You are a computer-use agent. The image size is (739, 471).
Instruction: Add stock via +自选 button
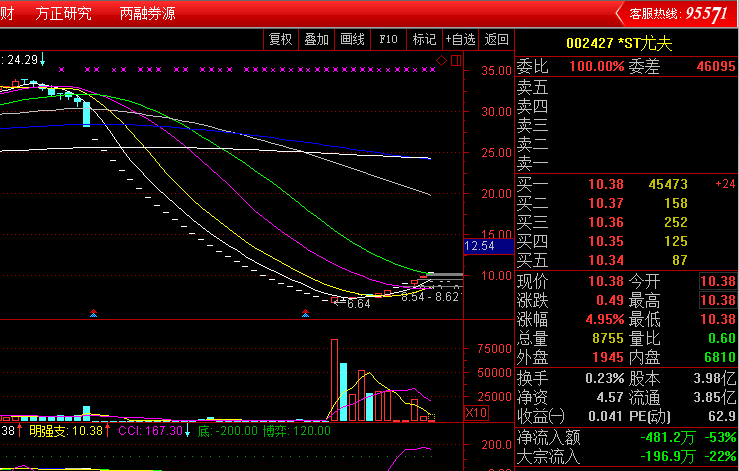[460, 39]
